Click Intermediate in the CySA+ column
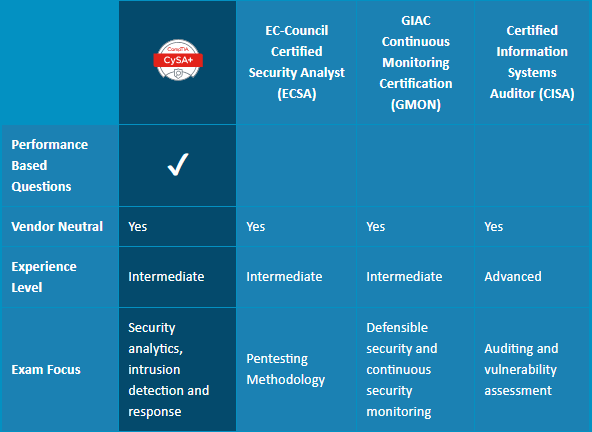Viewport: 592px width, 432px height. point(166,276)
